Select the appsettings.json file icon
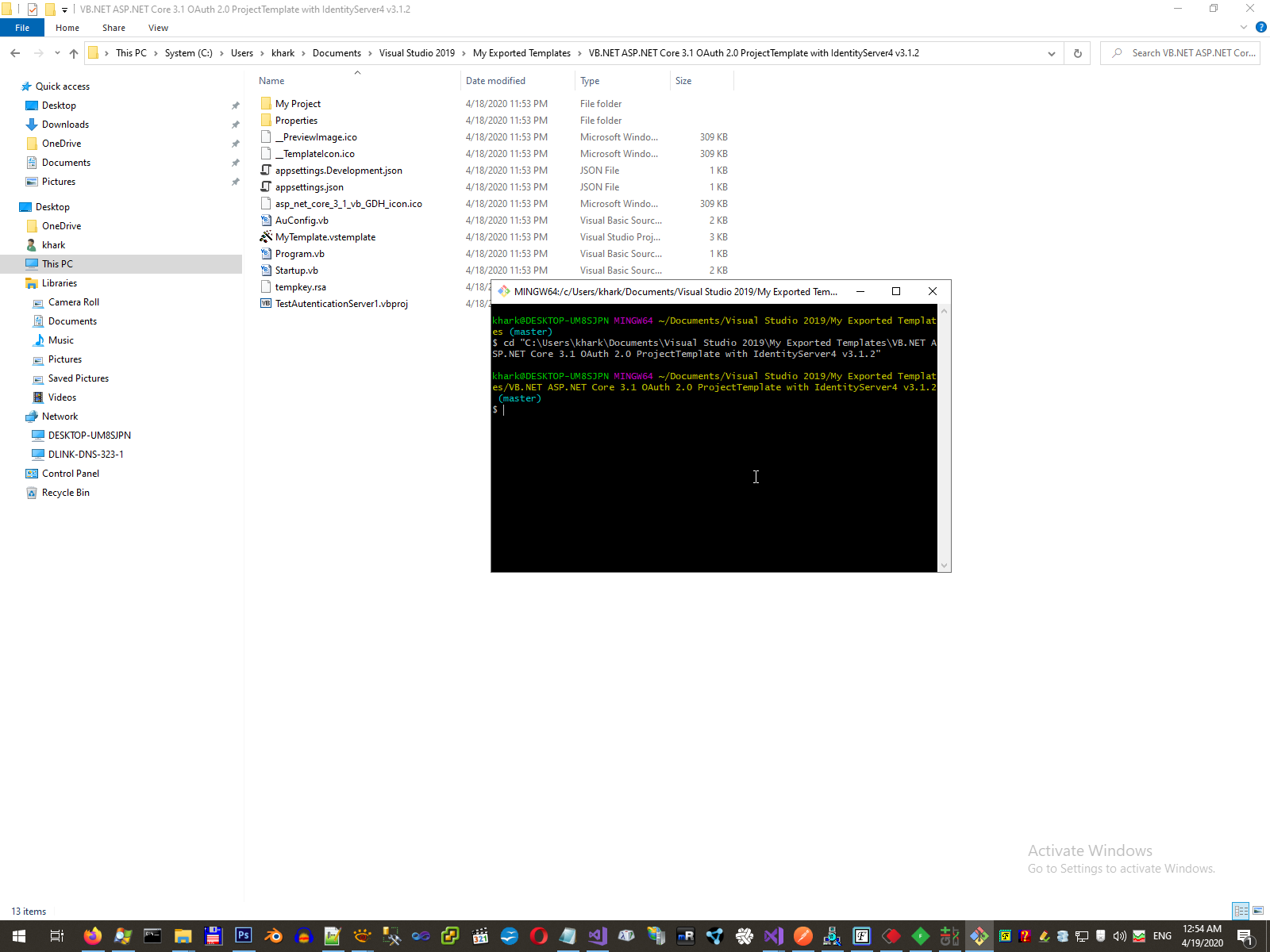This screenshot has height=952, width=1270. coord(266,187)
